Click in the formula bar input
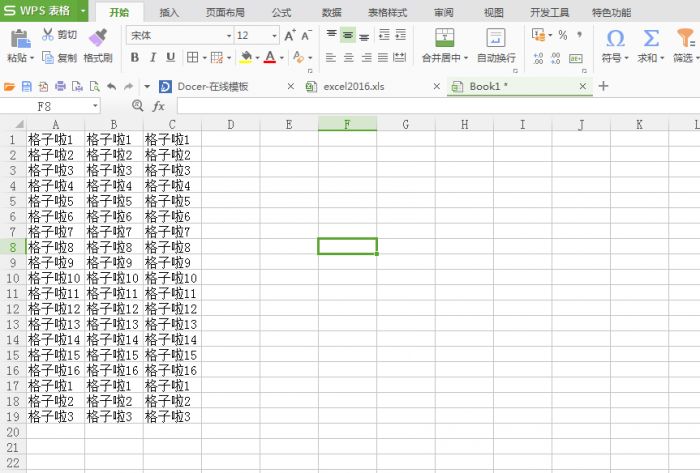The height and width of the screenshot is (473, 700). click(x=438, y=106)
